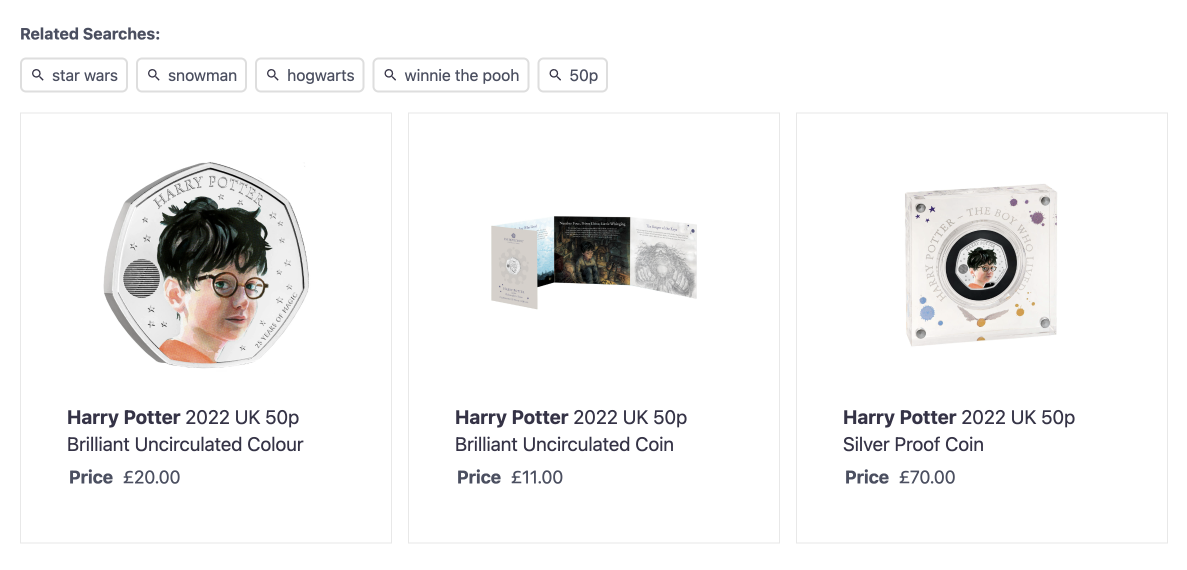Click the Related Searches heading
This screenshot has width=1187, height=570.
coord(90,34)
